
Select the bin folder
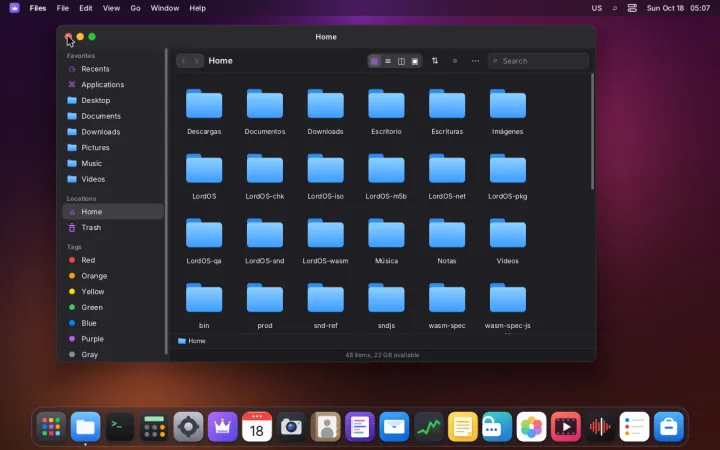(x=204, y=306)
